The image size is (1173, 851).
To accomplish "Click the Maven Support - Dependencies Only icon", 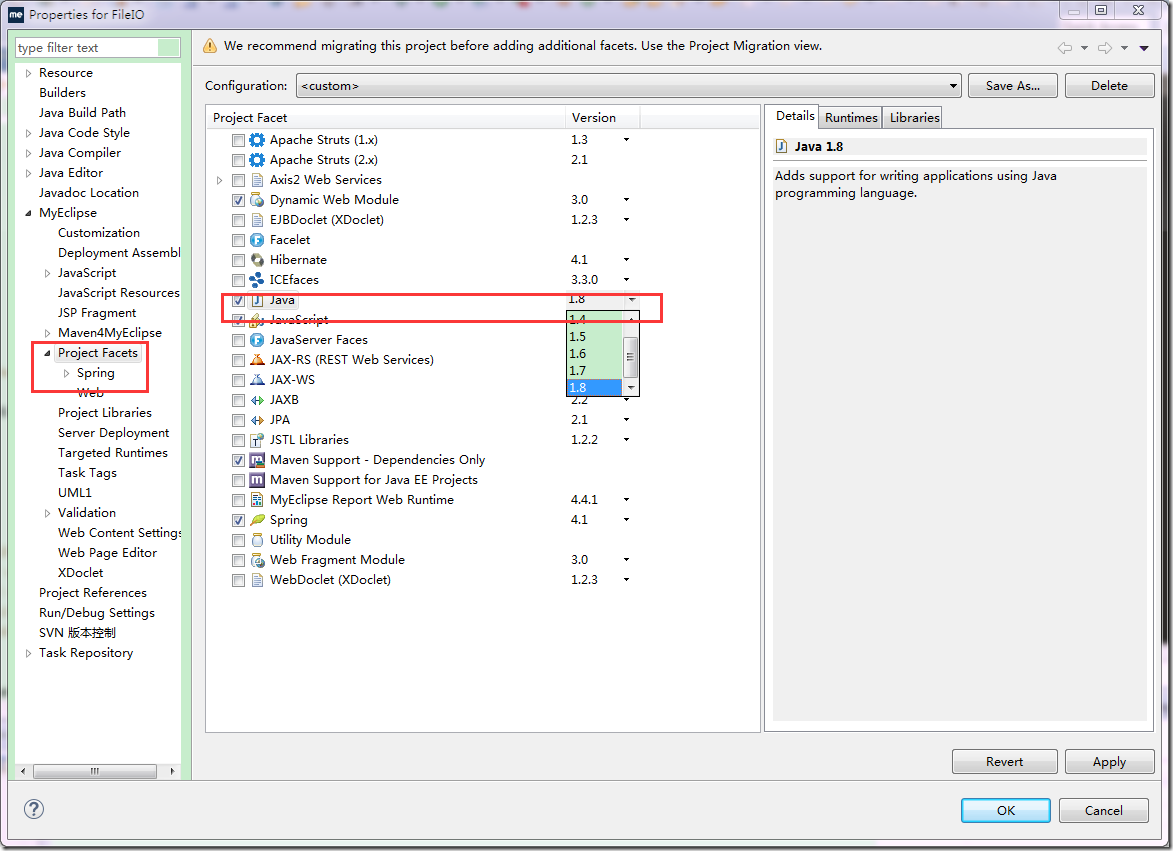I will [x=257, y=460].
